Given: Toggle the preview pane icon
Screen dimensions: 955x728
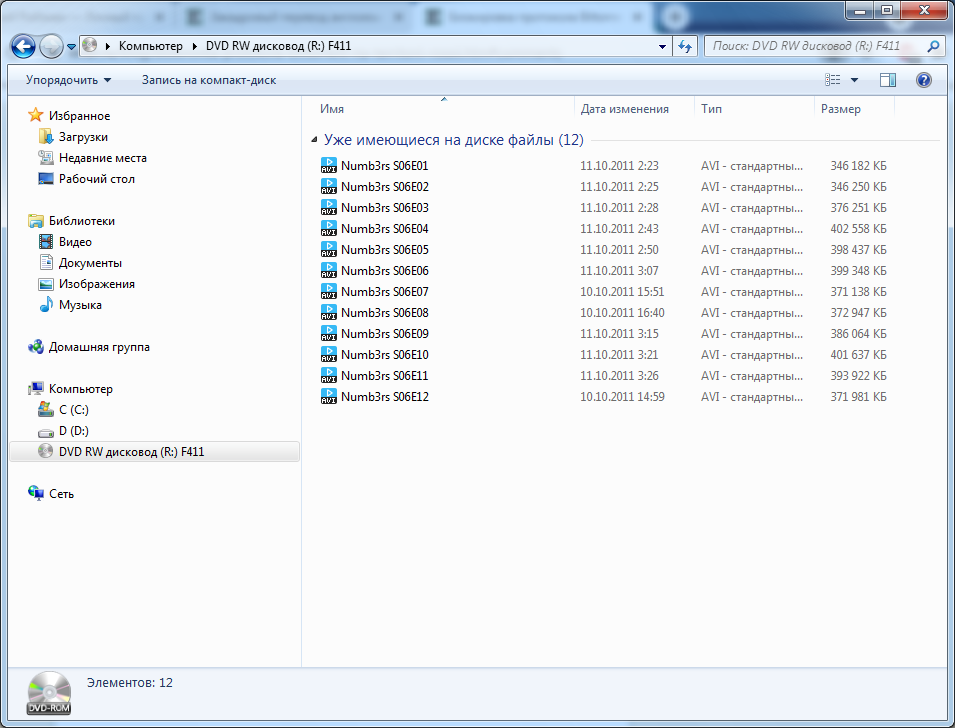Looking at the screenshot, I should 887,80.
